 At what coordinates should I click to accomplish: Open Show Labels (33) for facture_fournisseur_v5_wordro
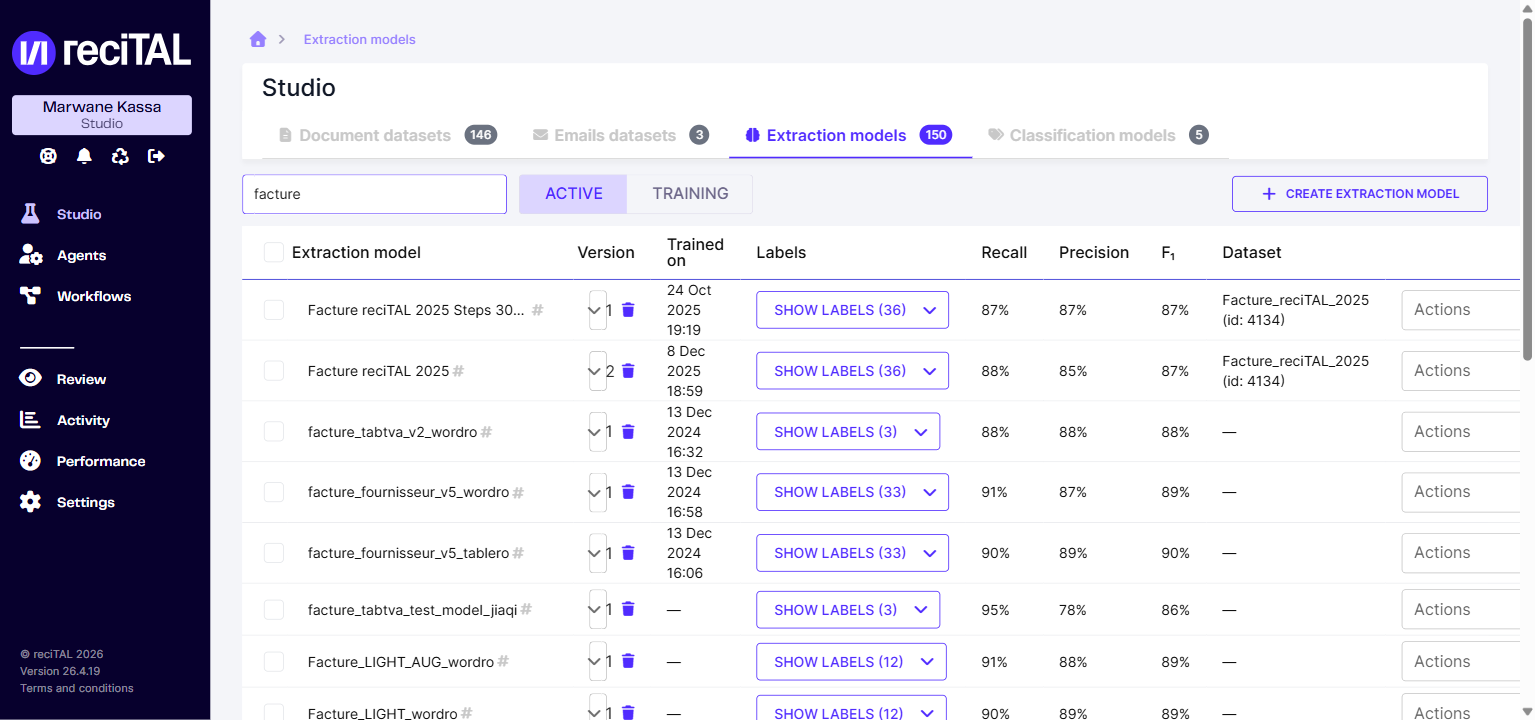[x=852, y=492]
